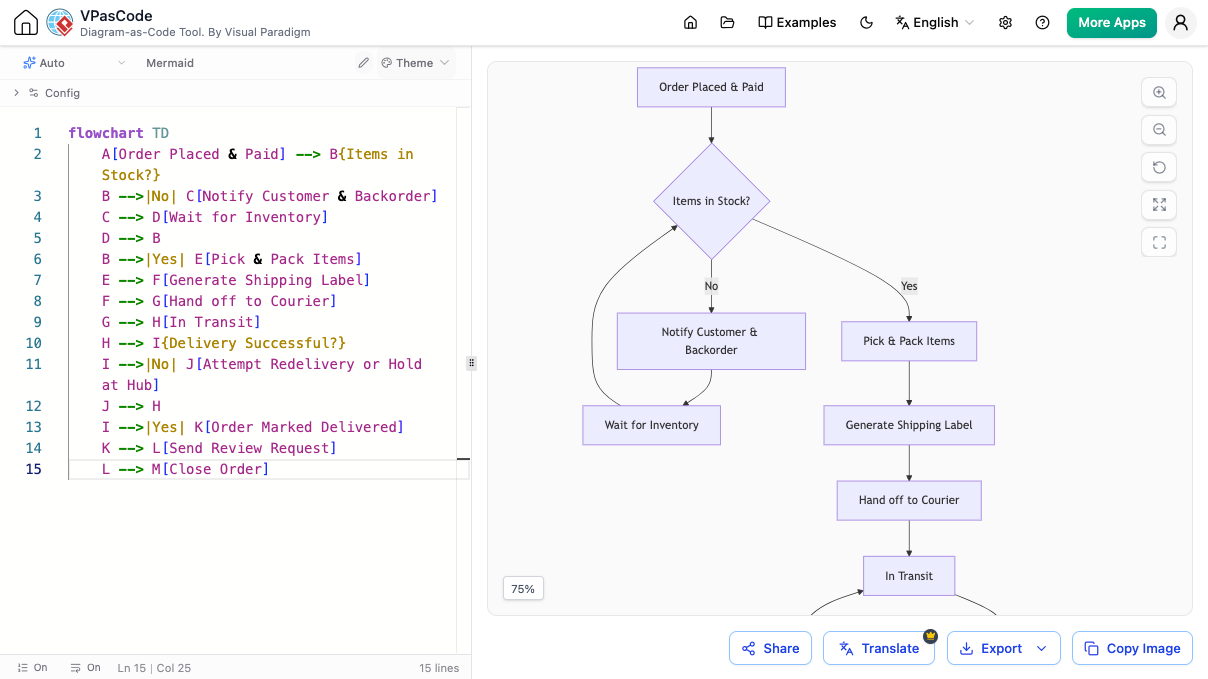Click code line 'L --> M[Close Order]'

pos(186,469)
